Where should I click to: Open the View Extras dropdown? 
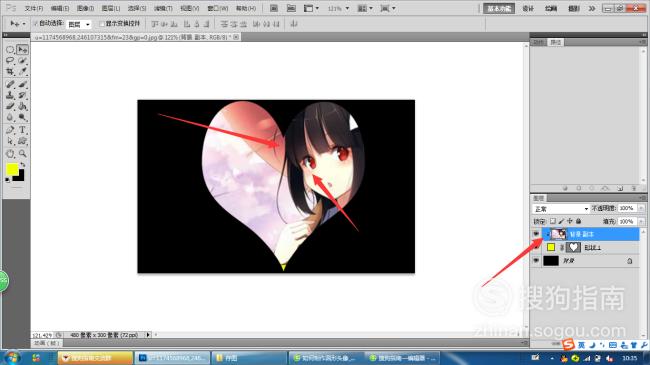click(311, 8)
